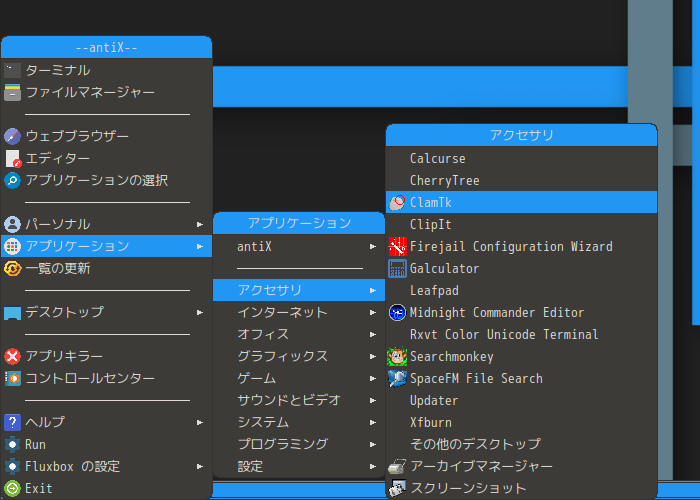
Task: Choose the Run menu entry label
Action: (x=35, y=445)
